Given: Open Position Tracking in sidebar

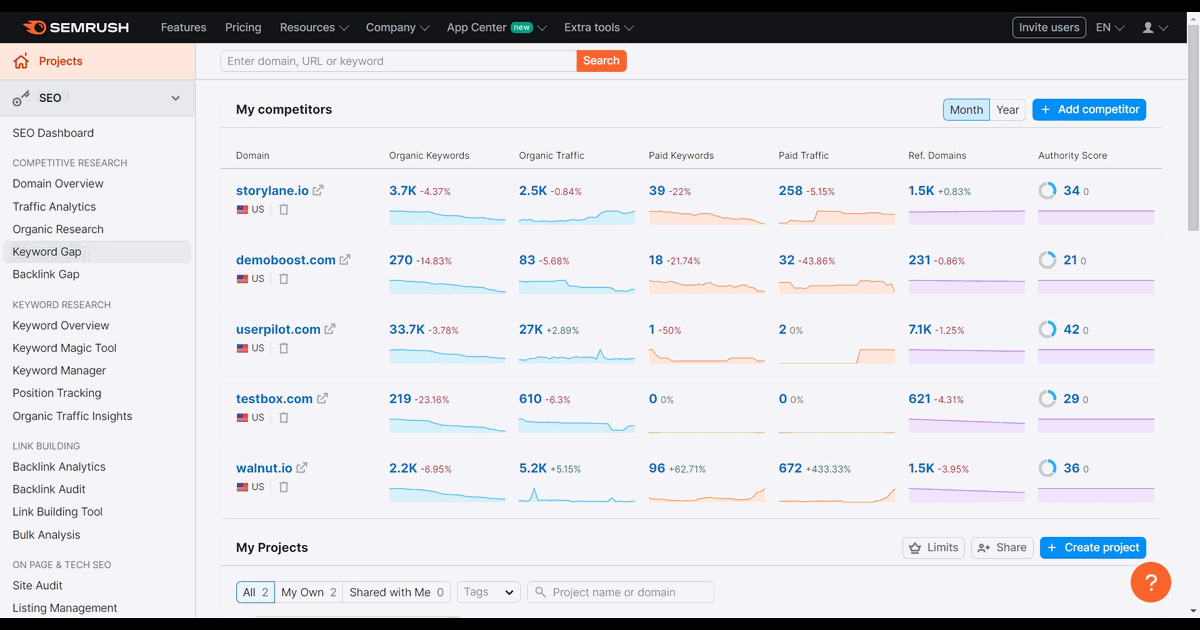Looking at the screenshot, I should 57,393.
